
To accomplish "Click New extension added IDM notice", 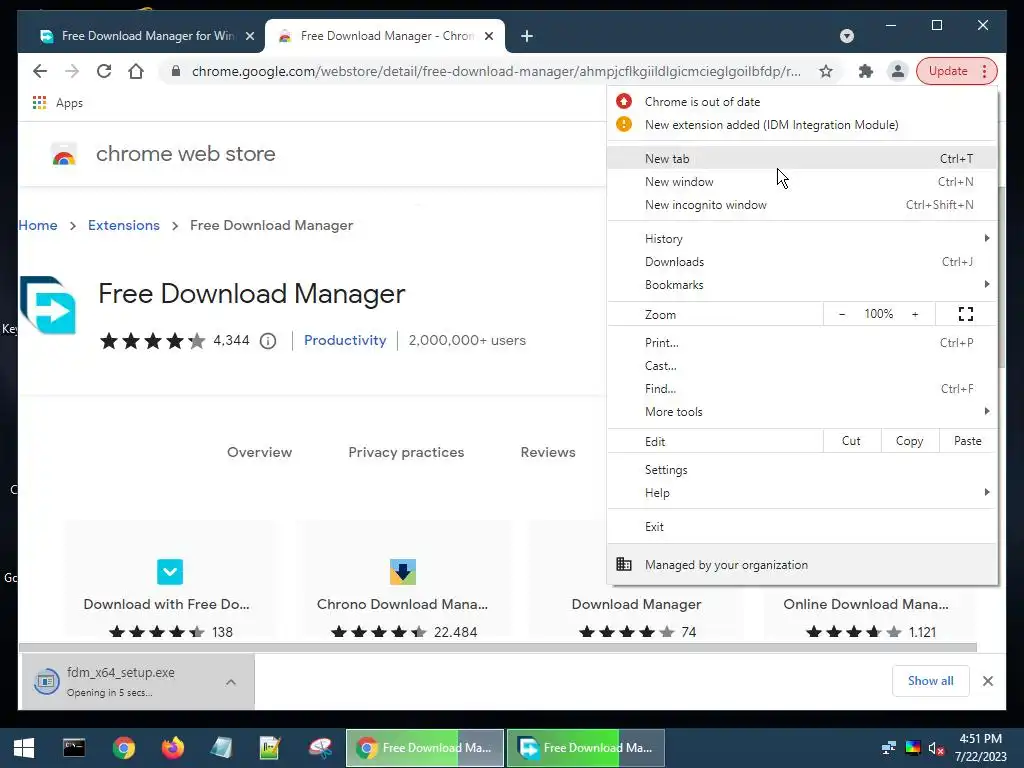I will point(801,125).
